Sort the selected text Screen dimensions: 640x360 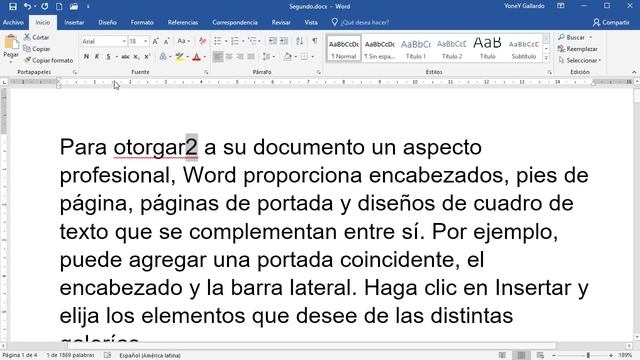point(300,41)
